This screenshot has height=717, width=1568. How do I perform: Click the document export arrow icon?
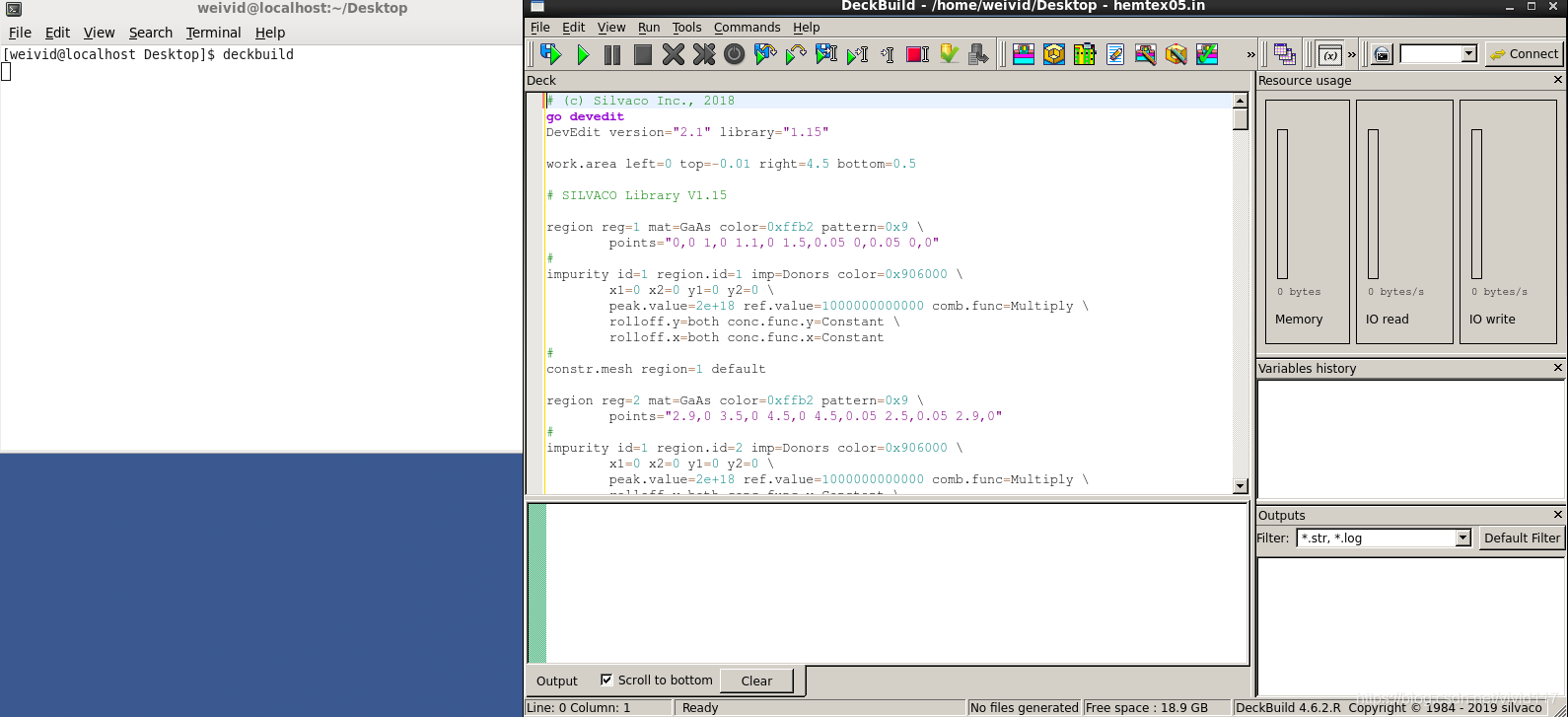point(979,54)
